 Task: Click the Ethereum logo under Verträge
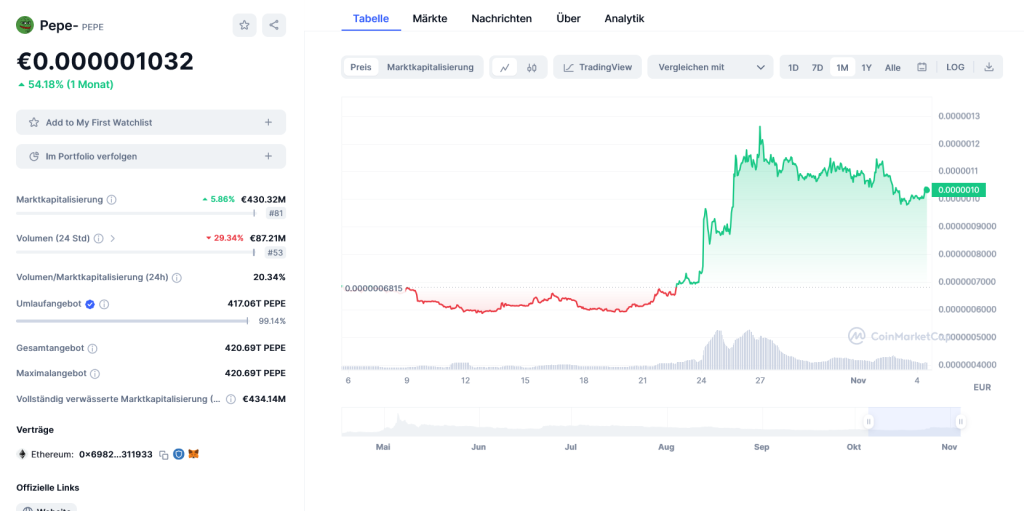22,453
